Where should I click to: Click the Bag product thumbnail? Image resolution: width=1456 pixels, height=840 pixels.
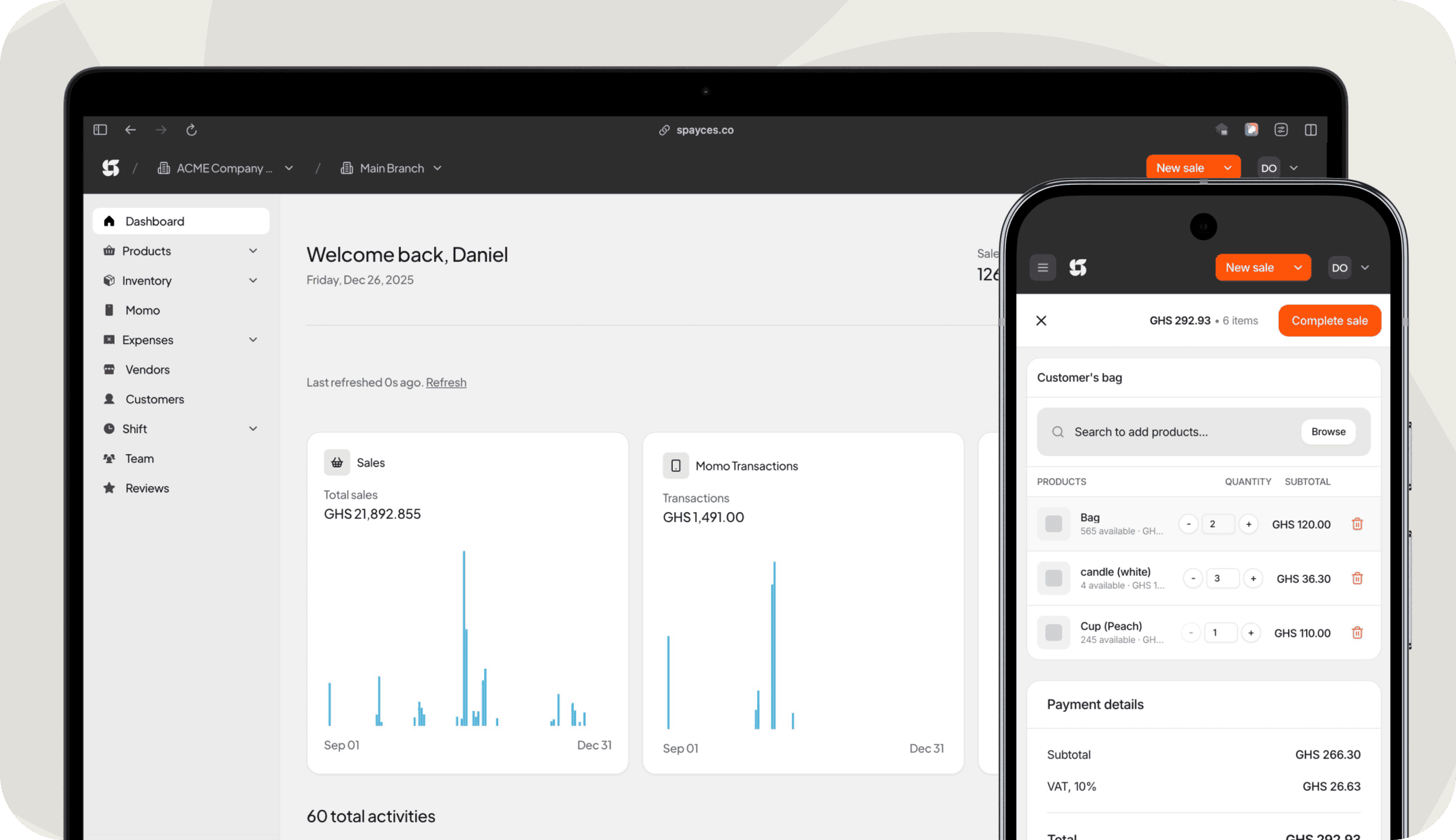pyautogui.click(x=1053, y=524)
